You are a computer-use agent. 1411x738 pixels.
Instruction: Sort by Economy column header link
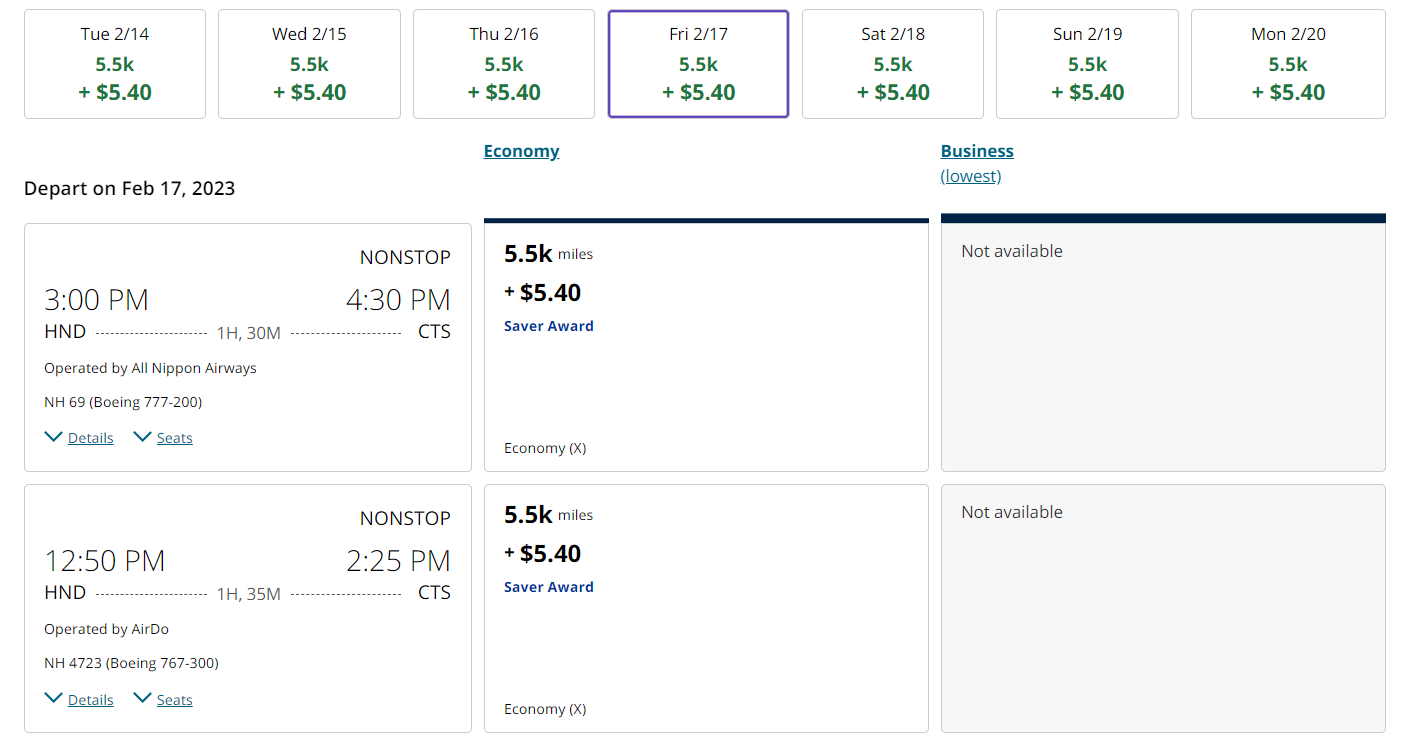[521, 151]
